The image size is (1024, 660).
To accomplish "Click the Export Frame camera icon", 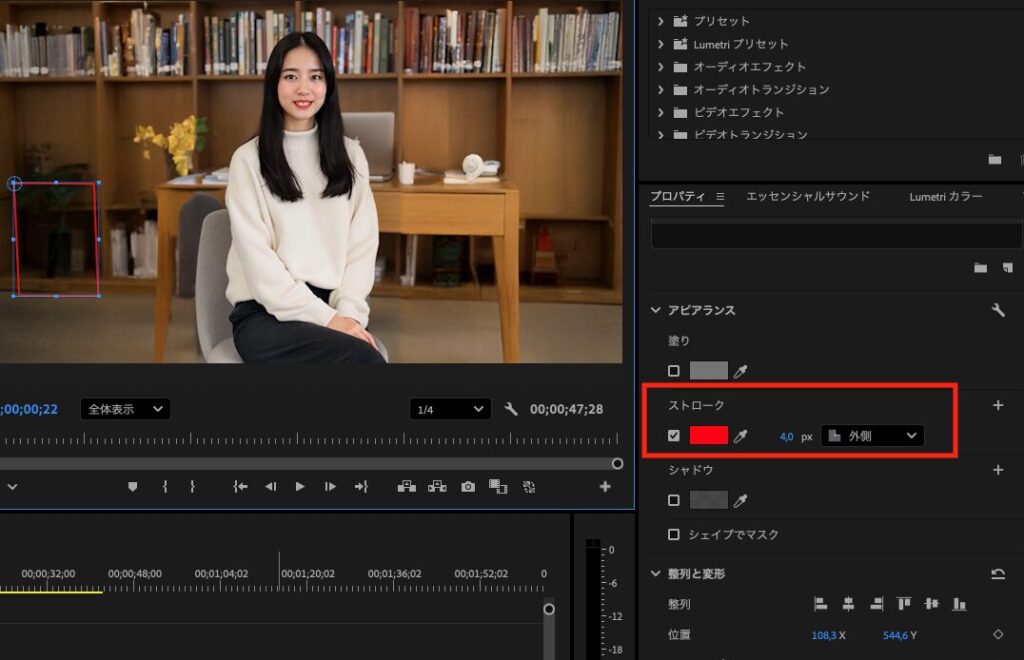I will [467, 487].
